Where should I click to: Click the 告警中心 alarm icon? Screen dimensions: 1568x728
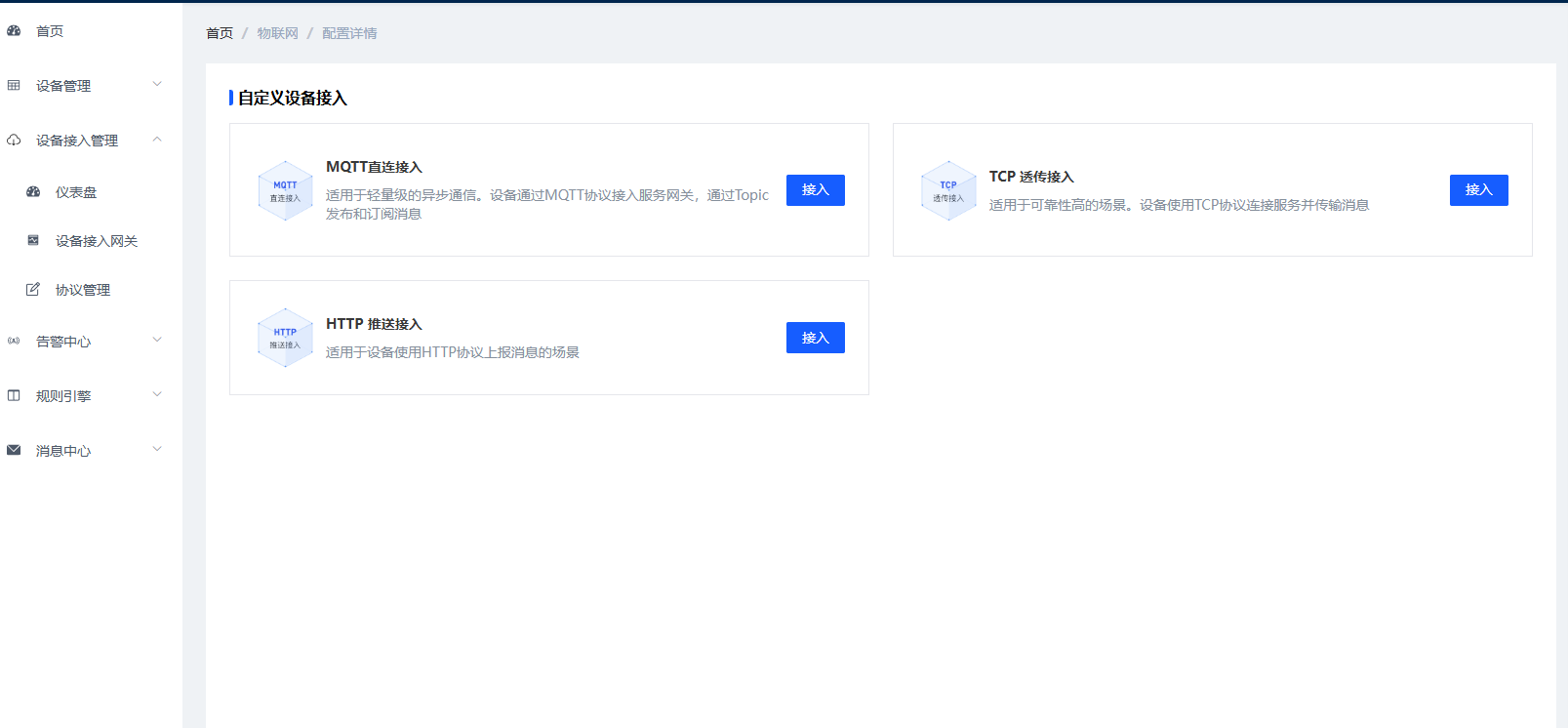(x=14, y=341)
